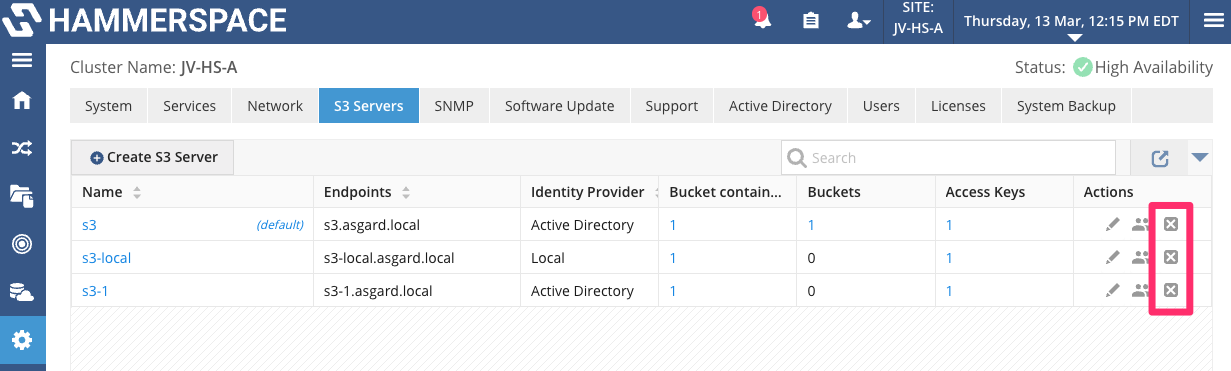This screenshot has height=371, width=1231.
Task: Open the Bucket containers link for s3-local
Action: tap(673, 258)
